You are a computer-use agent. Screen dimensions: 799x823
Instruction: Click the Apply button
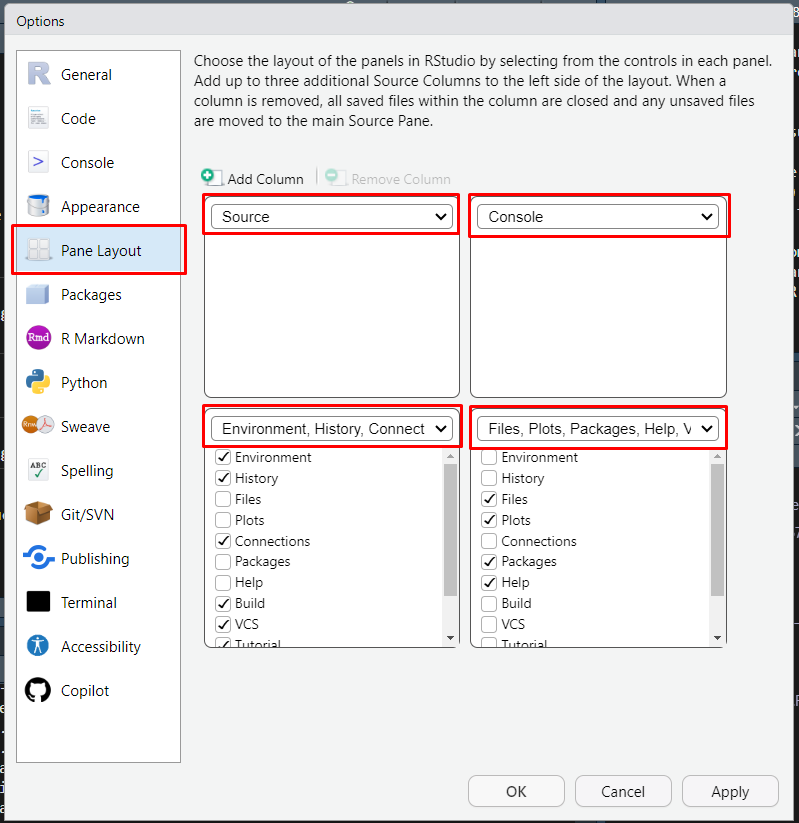coord(729,792)
